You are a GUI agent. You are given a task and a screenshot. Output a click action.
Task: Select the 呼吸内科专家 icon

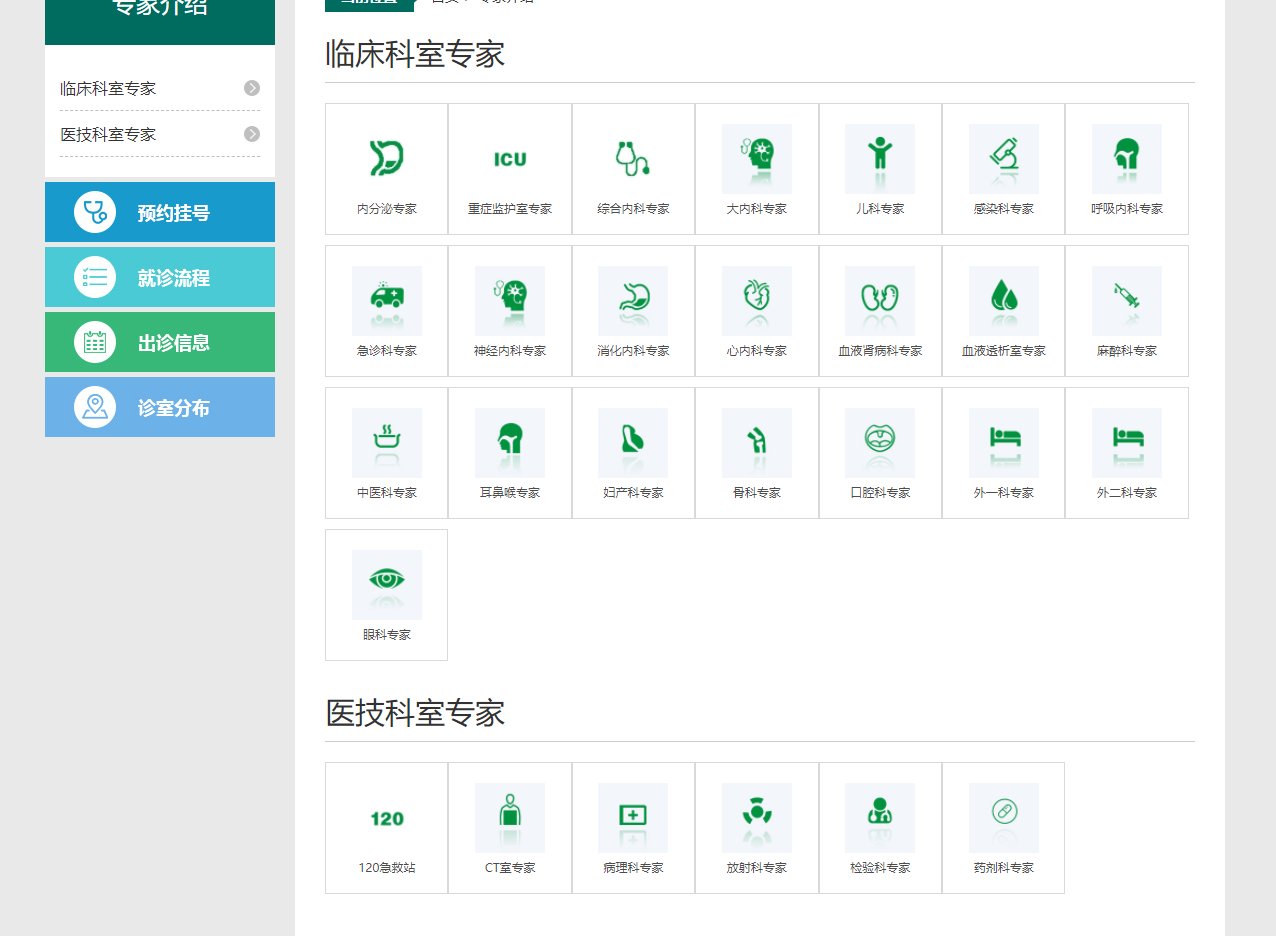click(x=1127, y=158)
